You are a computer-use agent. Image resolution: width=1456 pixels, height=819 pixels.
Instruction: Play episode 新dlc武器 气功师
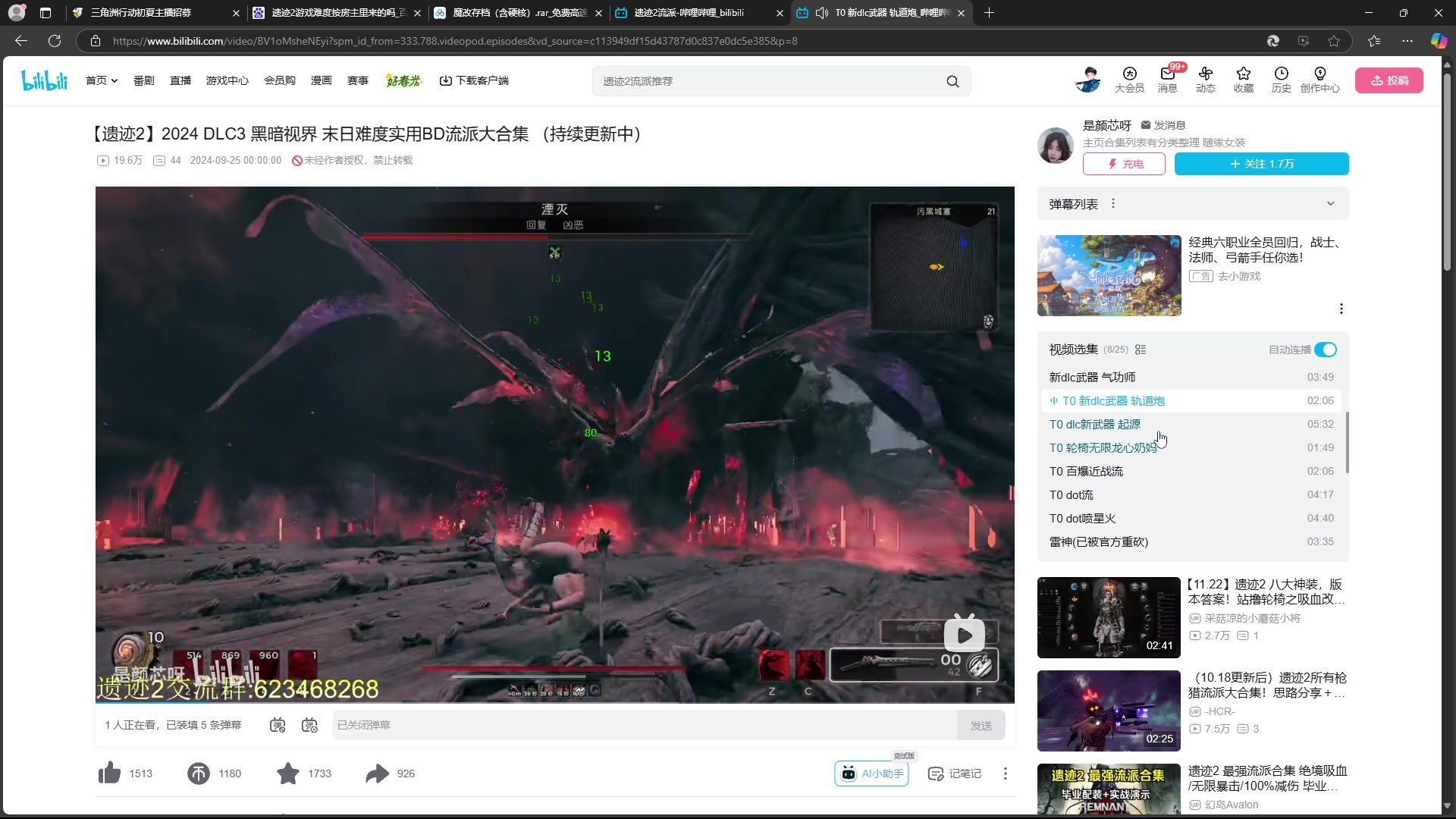[1191, 377]
